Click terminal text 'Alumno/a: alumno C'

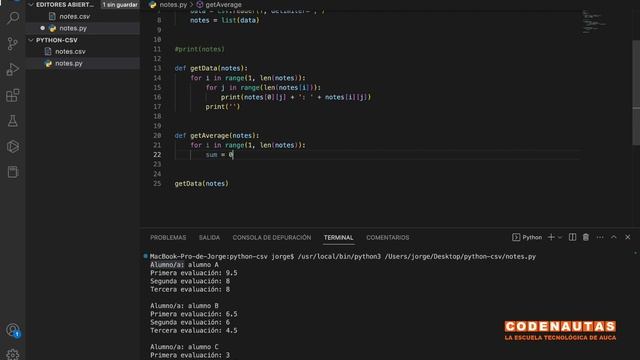click(x=184, y=347)
